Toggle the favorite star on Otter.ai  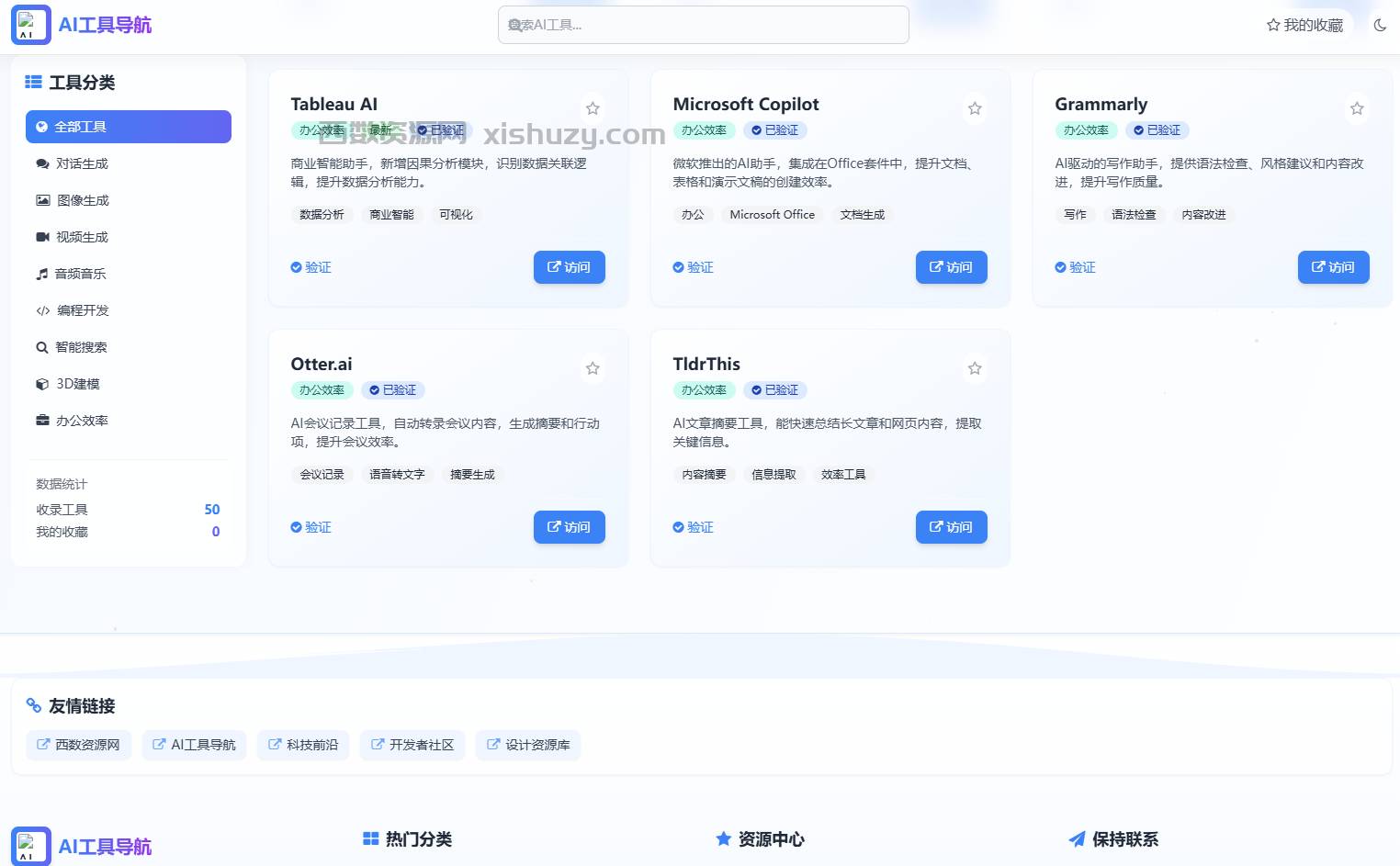(x=593, y=367)
